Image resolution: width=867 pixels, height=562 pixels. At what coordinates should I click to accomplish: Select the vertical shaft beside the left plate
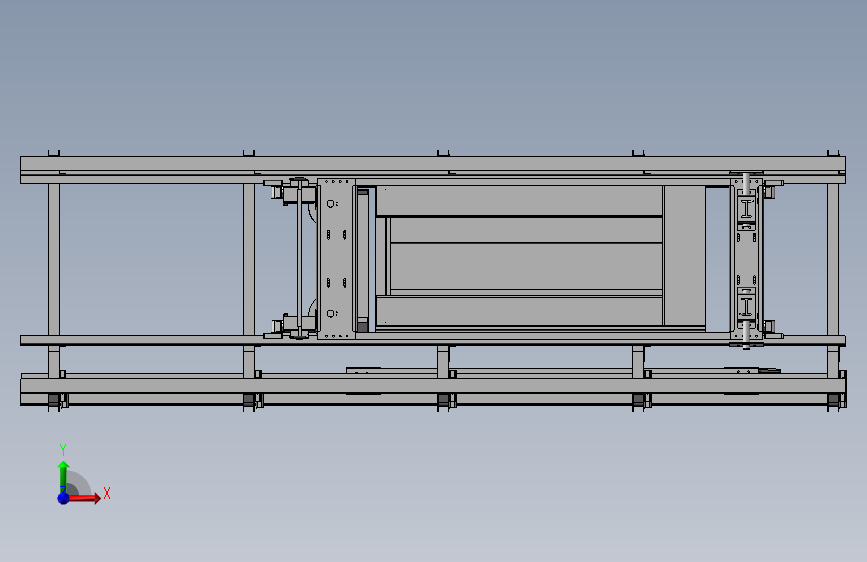tap(300, 258)
